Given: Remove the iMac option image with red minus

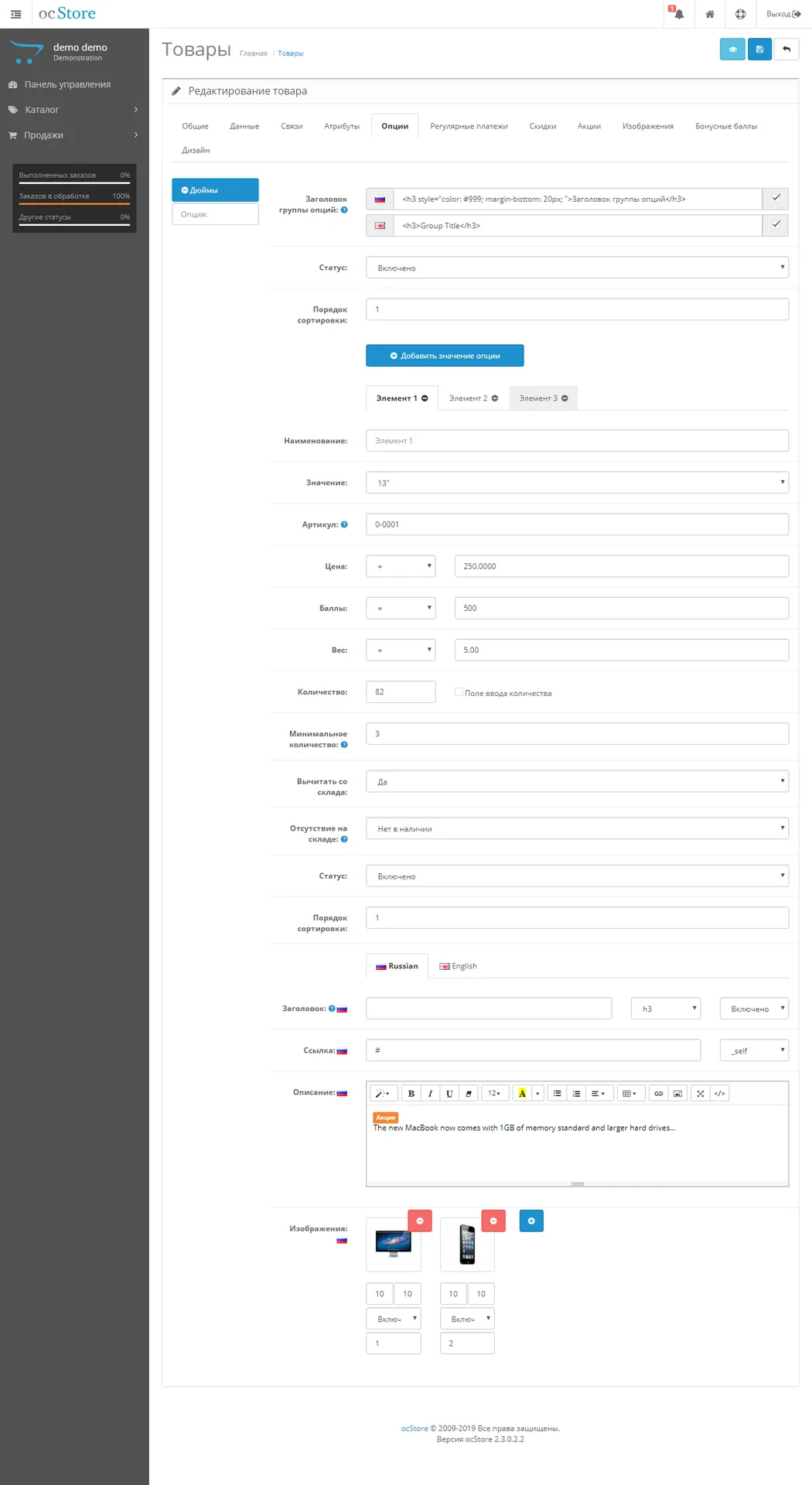Looking at the screenshot, I should 420,1220.
